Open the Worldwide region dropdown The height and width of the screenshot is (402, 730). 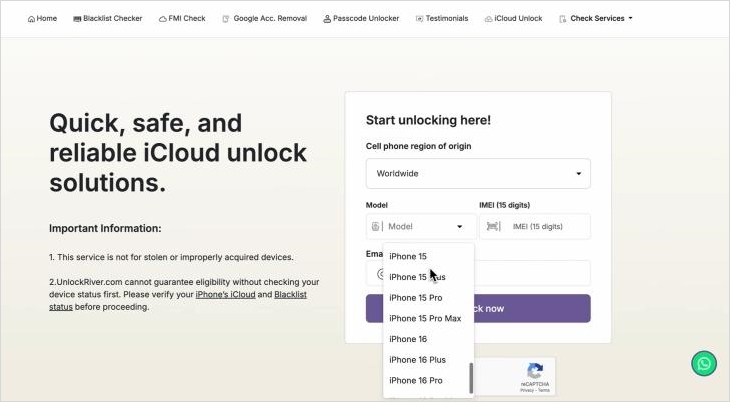pyautogui.click(x=478, y=173)
